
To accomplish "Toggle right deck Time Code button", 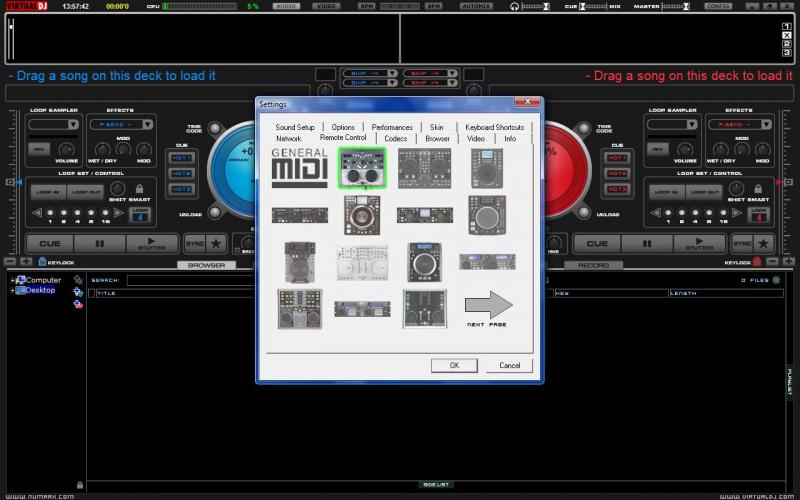I will (584, 128).
